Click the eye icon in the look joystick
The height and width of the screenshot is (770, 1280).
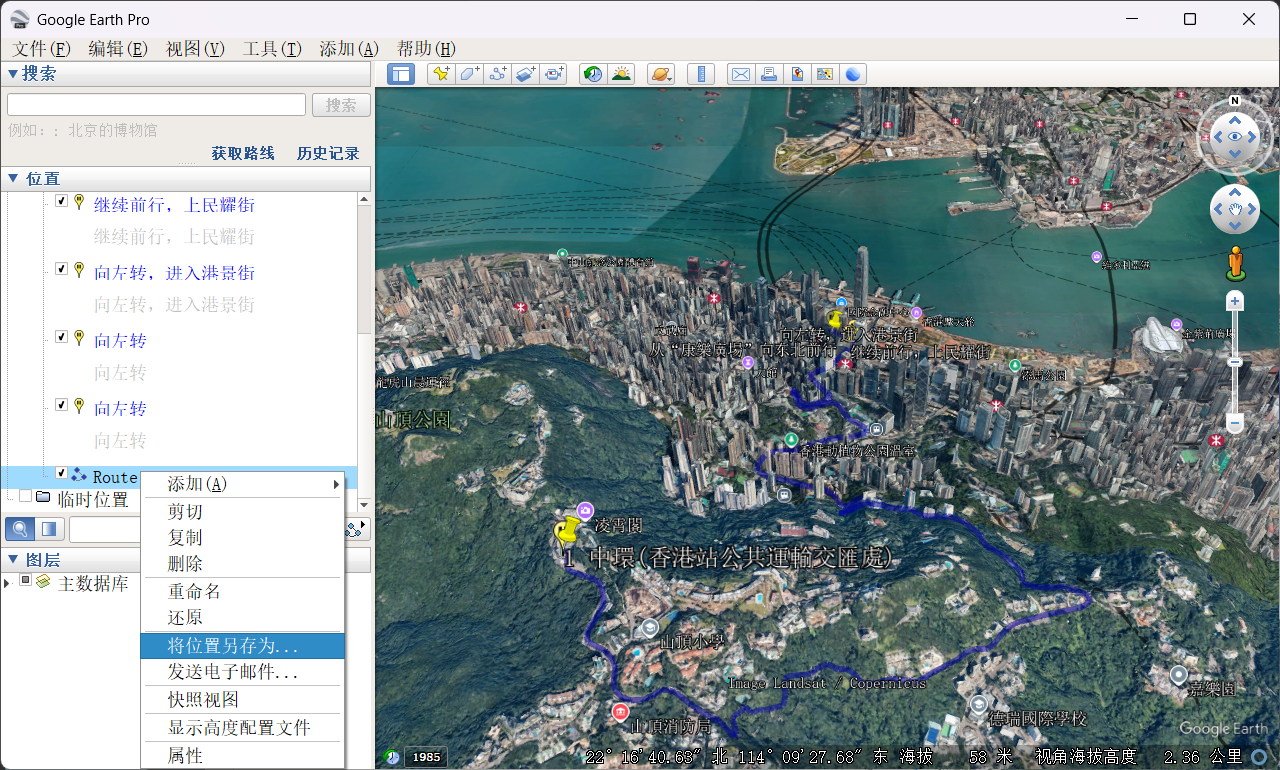tap(1235, 137)
